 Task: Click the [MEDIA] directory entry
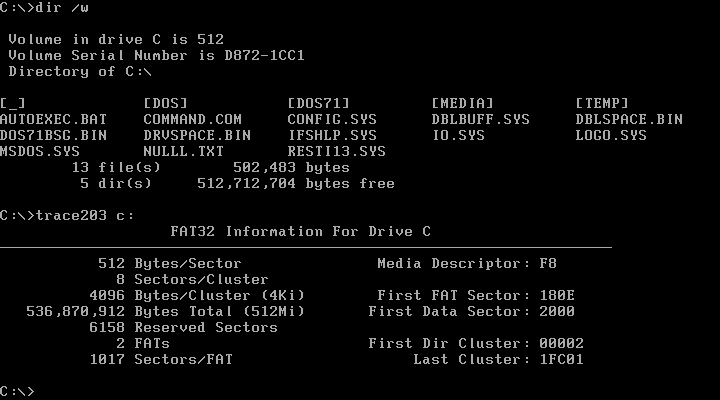pos(461,103)
